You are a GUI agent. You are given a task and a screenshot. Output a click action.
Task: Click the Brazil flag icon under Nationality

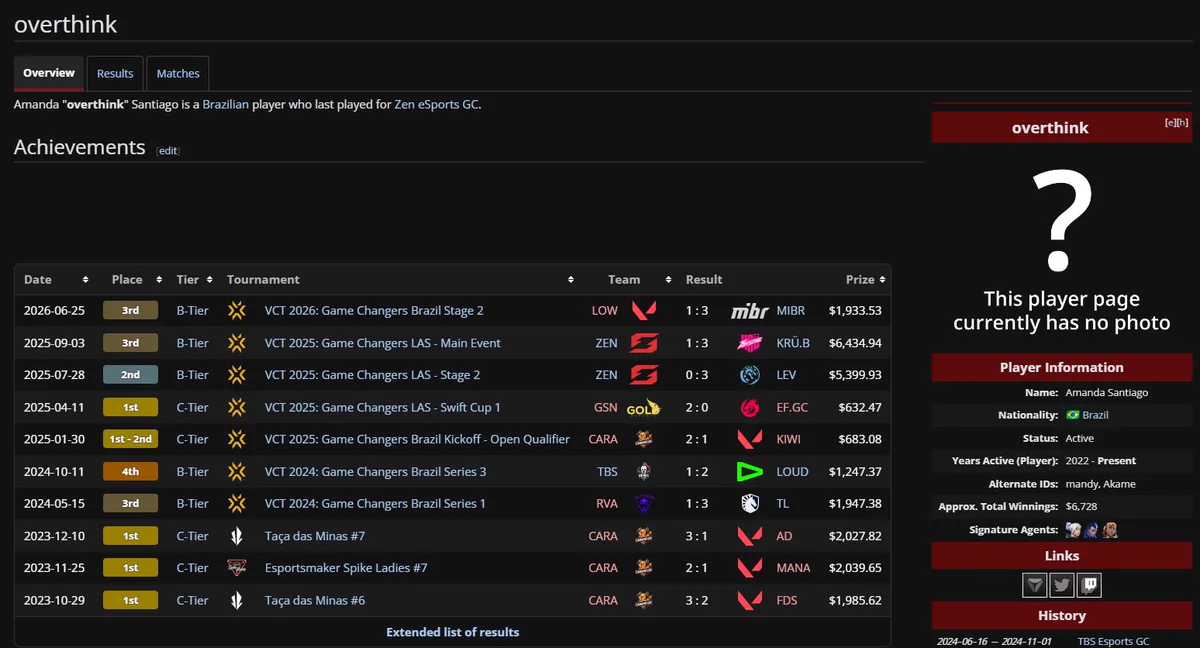(x=1072, y=415)
